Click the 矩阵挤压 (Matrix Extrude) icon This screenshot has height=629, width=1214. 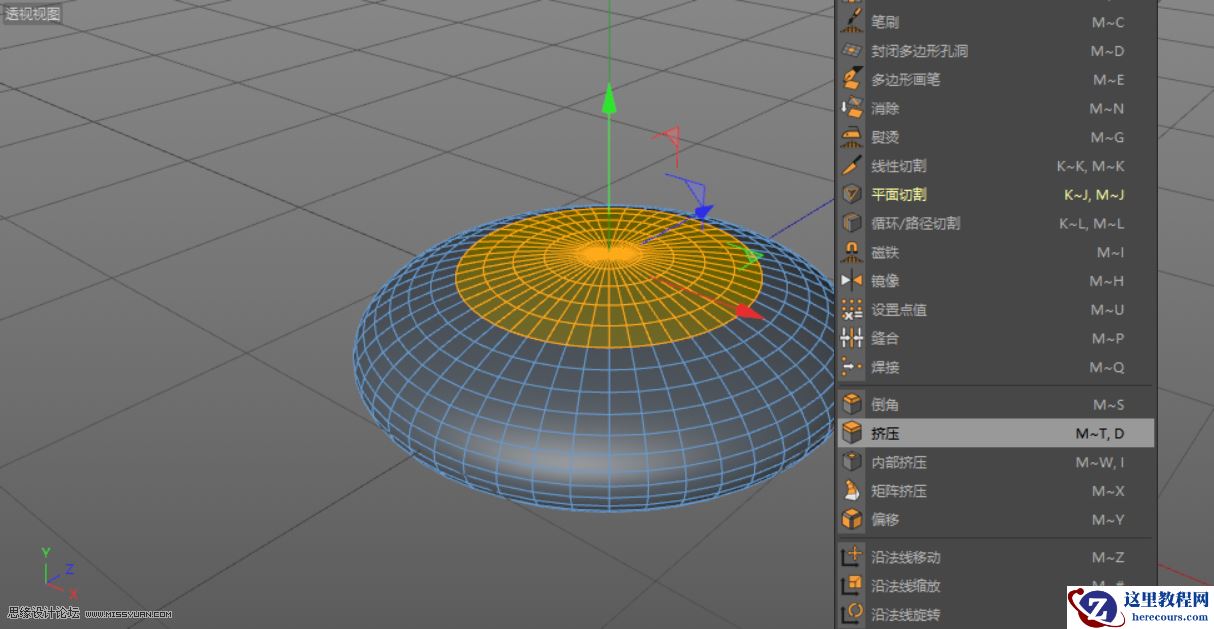(852, 491)
